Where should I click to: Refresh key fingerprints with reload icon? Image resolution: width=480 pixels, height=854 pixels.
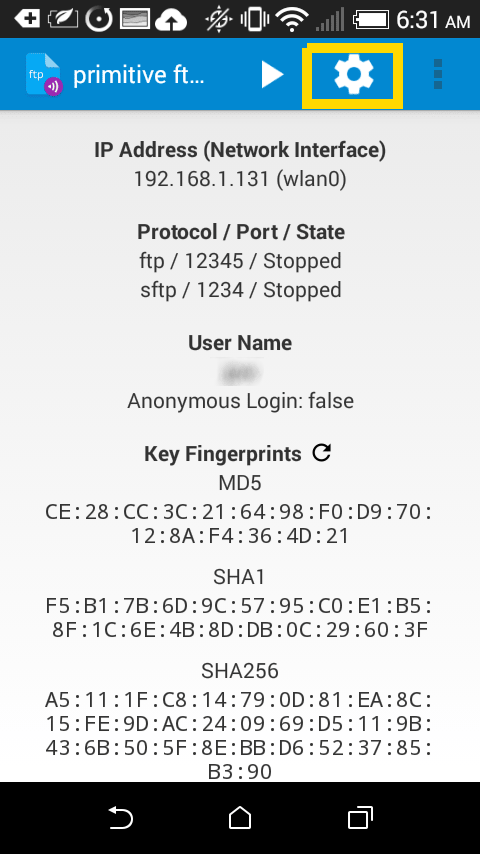tap(321, 453)
